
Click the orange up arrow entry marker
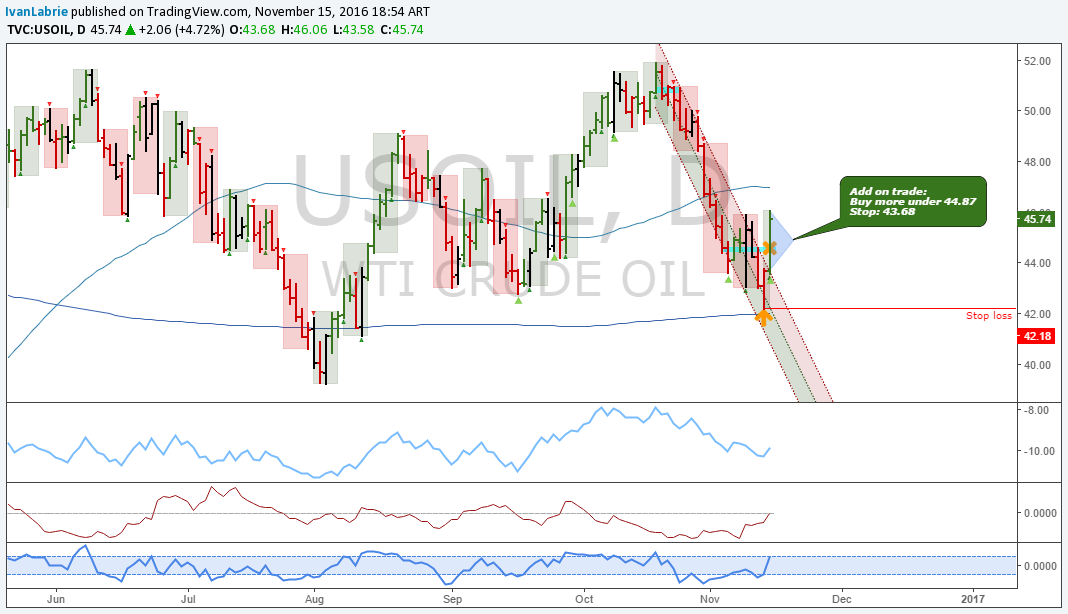pos(764,317)
